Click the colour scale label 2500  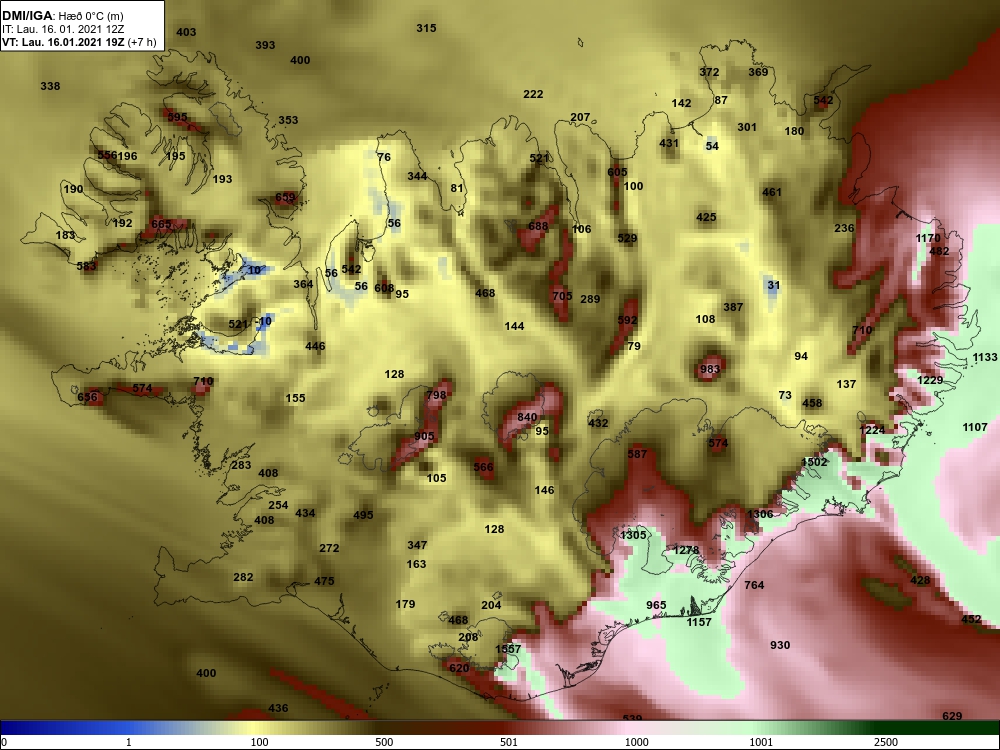tap(886, 742)
